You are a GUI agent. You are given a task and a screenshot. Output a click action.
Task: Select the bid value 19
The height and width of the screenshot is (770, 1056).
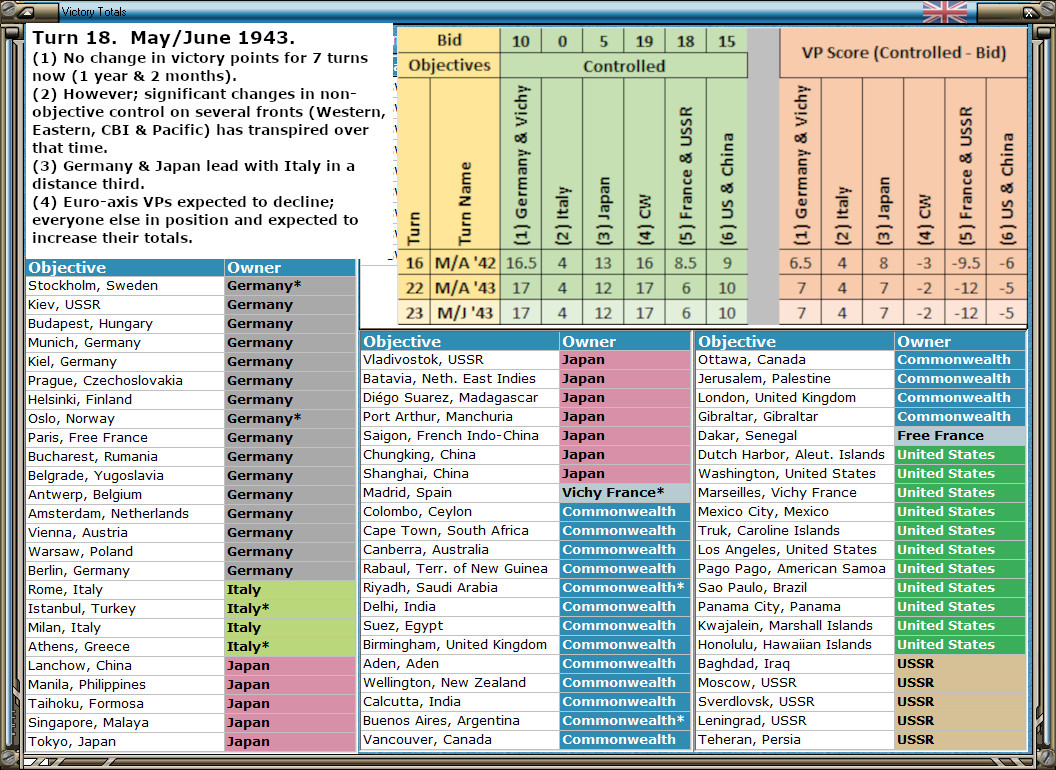pos(645,40)
